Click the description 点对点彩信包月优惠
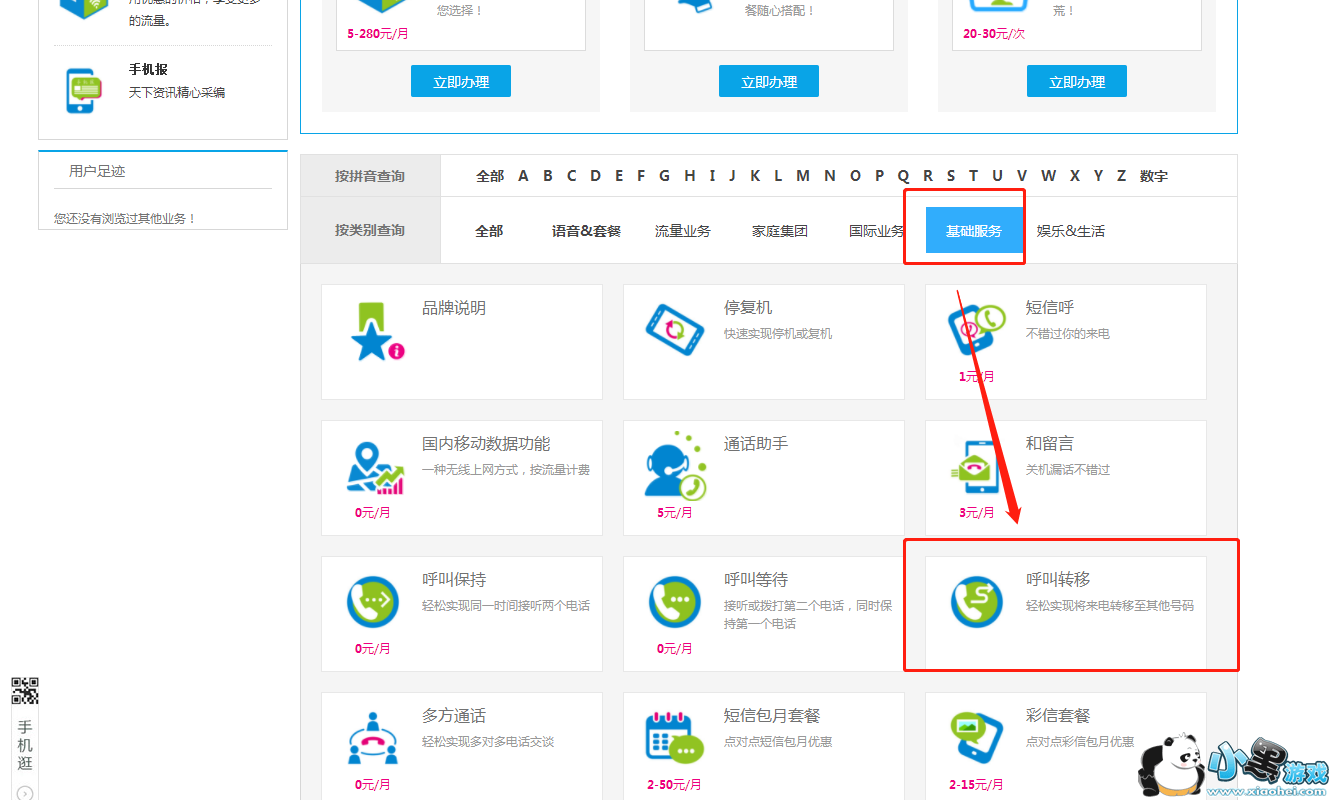The width and height of the screenshot is (1330, 800). (x=1080, y=742)
